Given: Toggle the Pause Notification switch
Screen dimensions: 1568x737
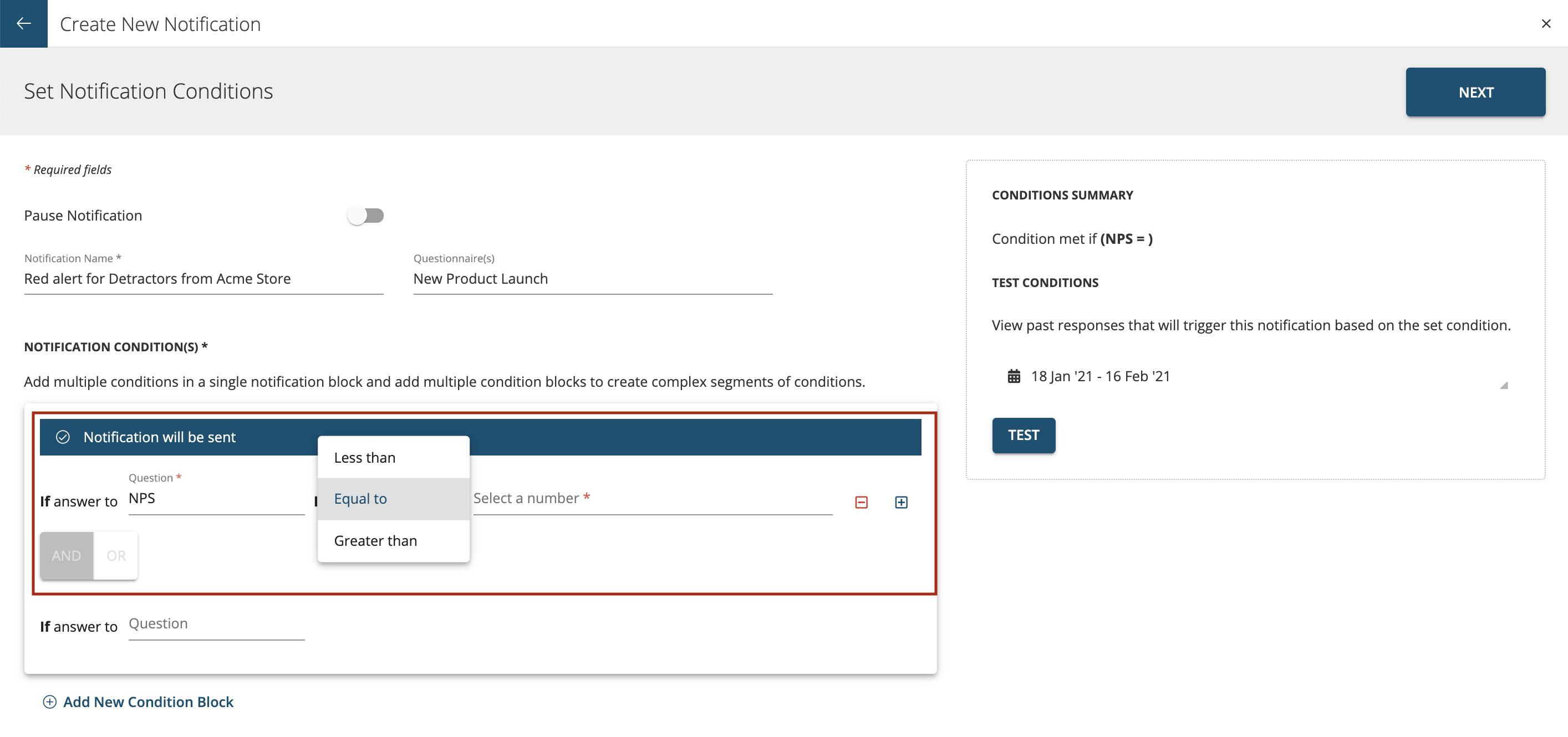Looking at the screenshot, I should click(x=365, y=215).
